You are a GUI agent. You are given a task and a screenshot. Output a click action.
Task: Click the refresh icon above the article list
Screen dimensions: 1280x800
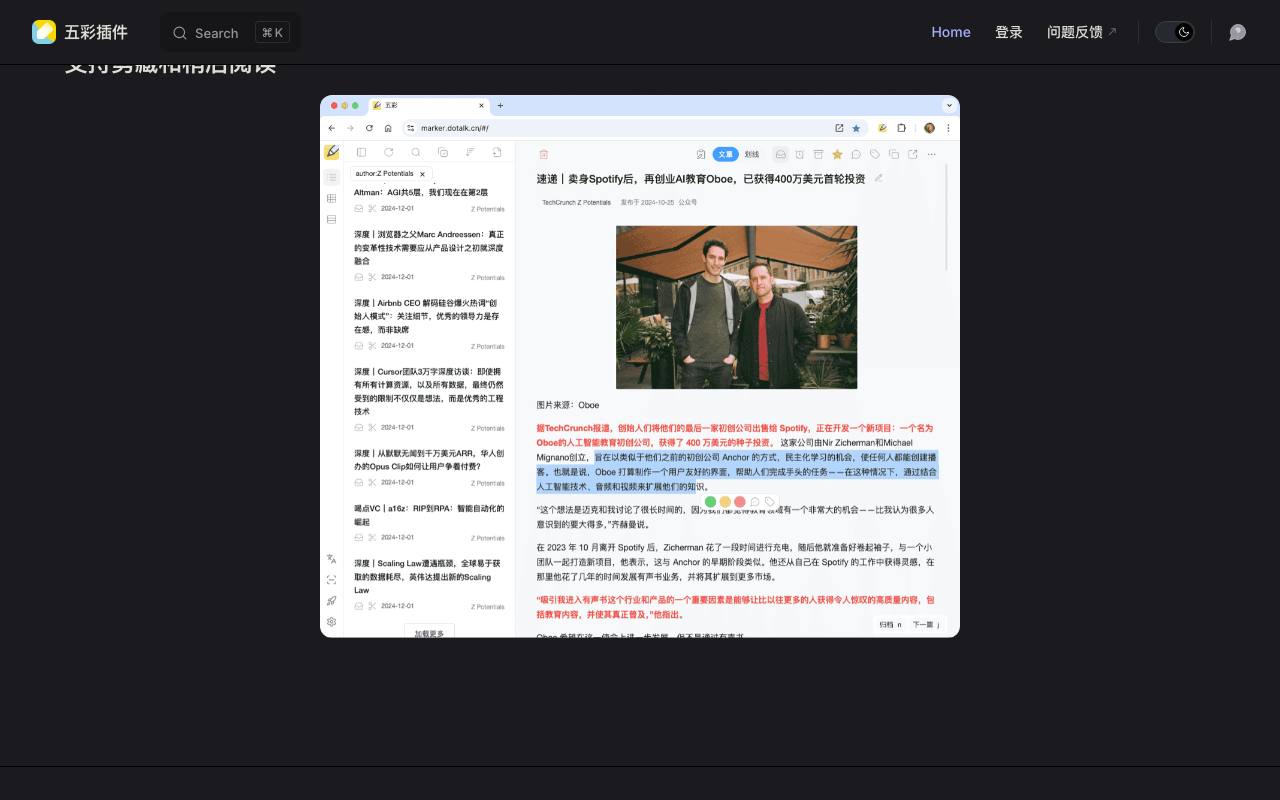[x=389, y=153]
